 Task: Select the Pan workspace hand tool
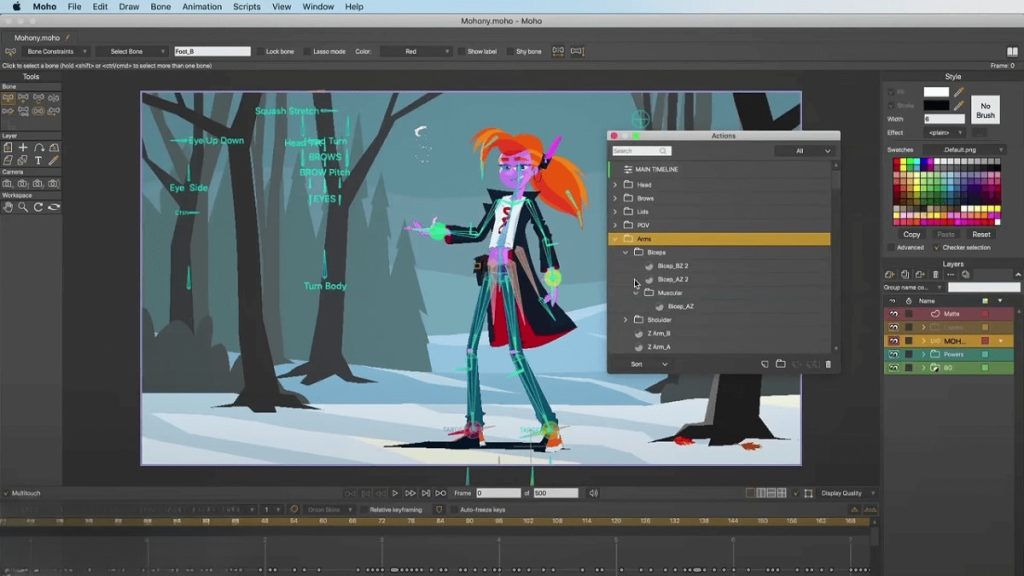8,207
